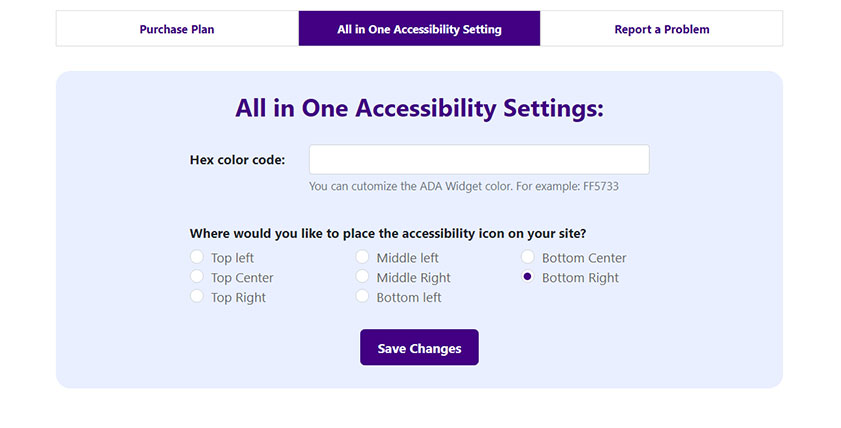Image resolution: width=841 pixels, height=428 pixels.
Task: Open the Purchase Plan tab
Action: coord(177,29)
